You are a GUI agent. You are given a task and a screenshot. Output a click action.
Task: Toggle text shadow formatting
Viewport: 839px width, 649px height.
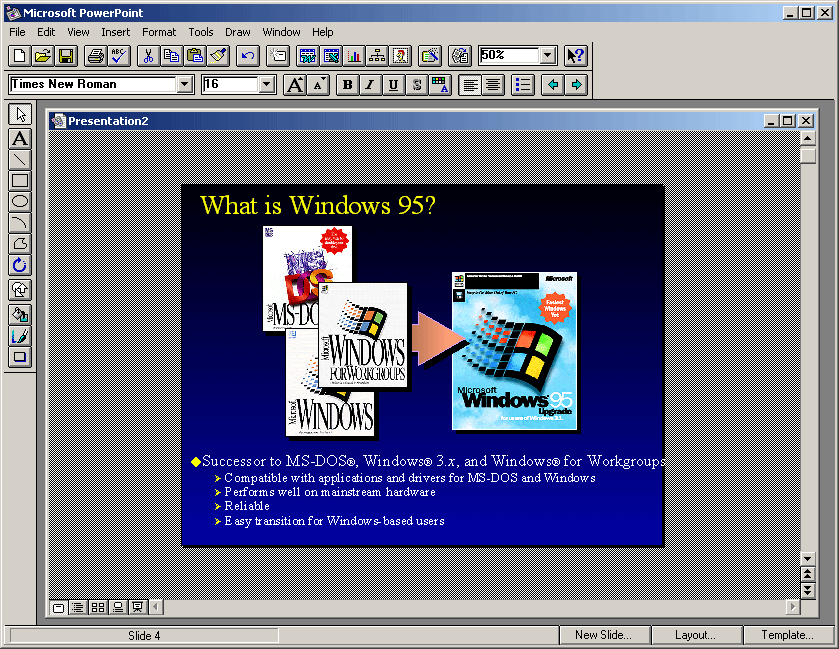tap(417, 85)
